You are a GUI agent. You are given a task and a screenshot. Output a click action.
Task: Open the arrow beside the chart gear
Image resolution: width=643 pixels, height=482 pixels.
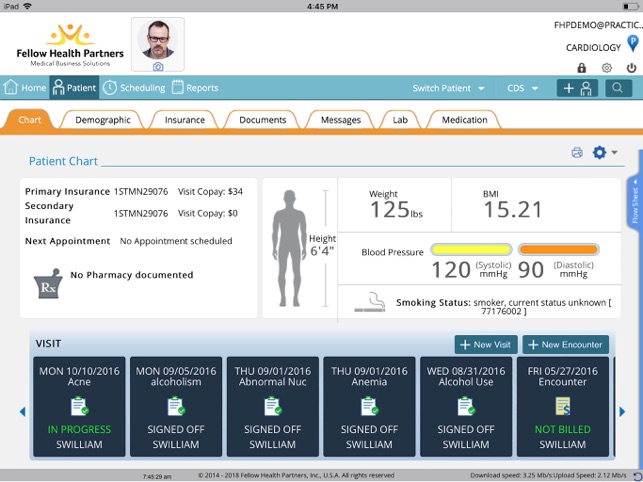click(614, 152)
